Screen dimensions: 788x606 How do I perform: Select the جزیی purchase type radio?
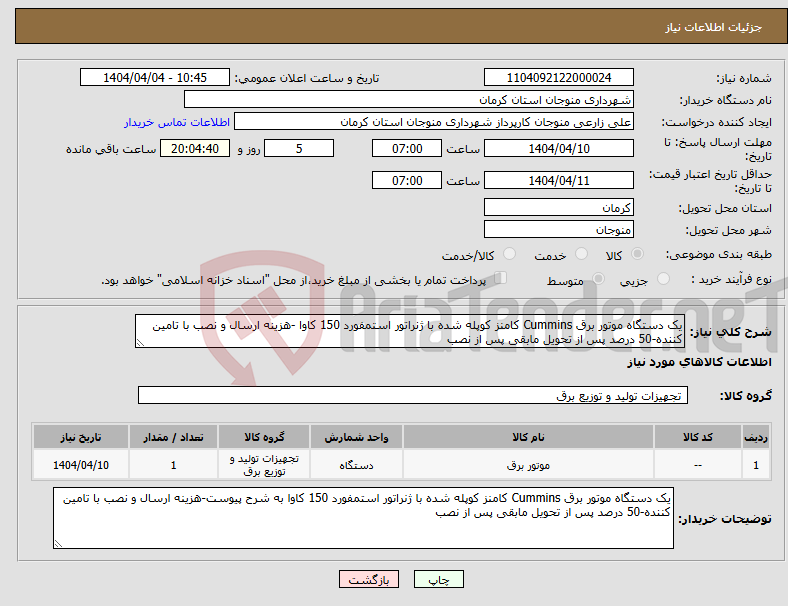point(663,279)
